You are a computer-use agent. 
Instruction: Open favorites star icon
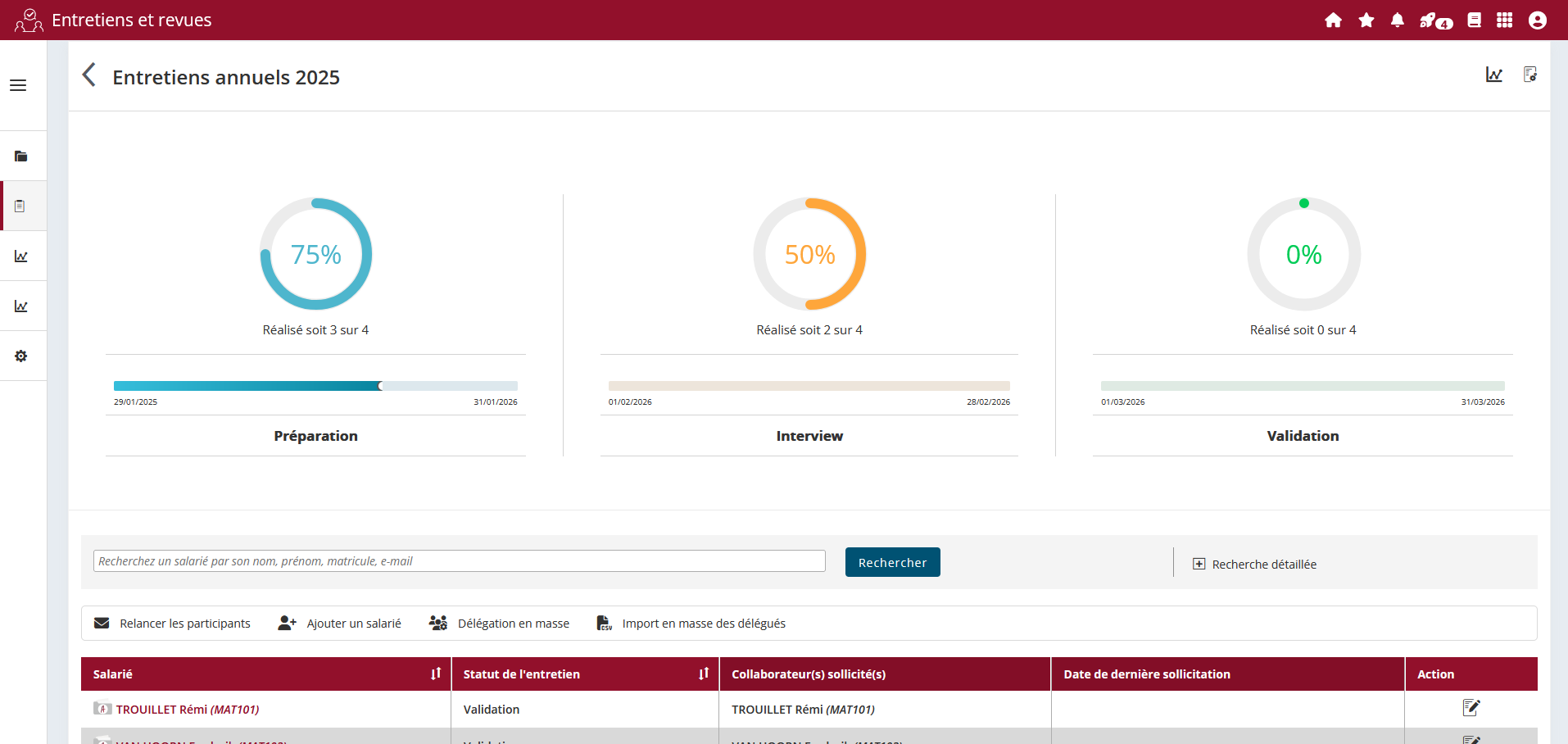(1366, 20)
